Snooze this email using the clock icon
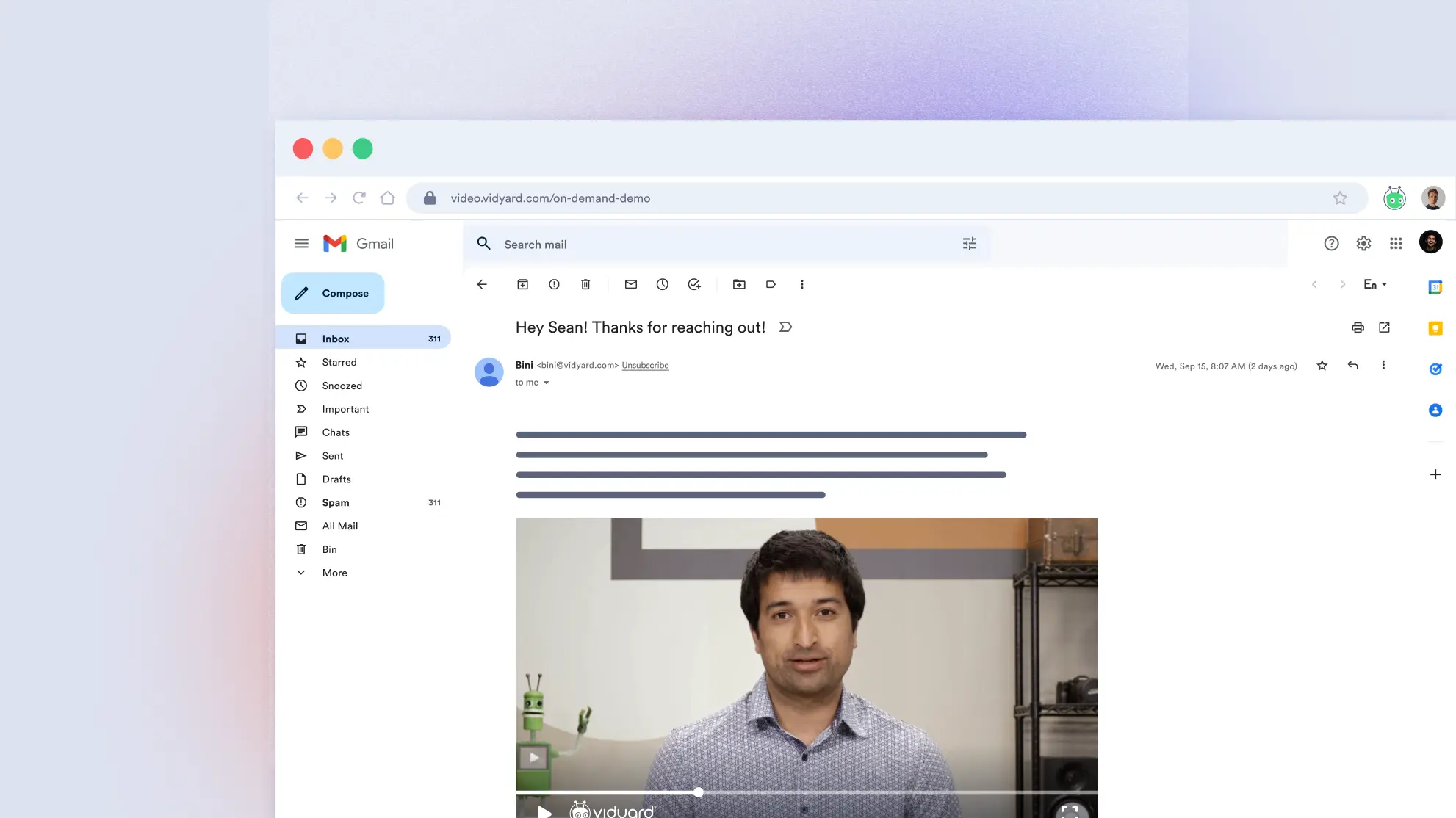Image resolution: width=1456 pixels, height=818 pixels. click(663, 284)
